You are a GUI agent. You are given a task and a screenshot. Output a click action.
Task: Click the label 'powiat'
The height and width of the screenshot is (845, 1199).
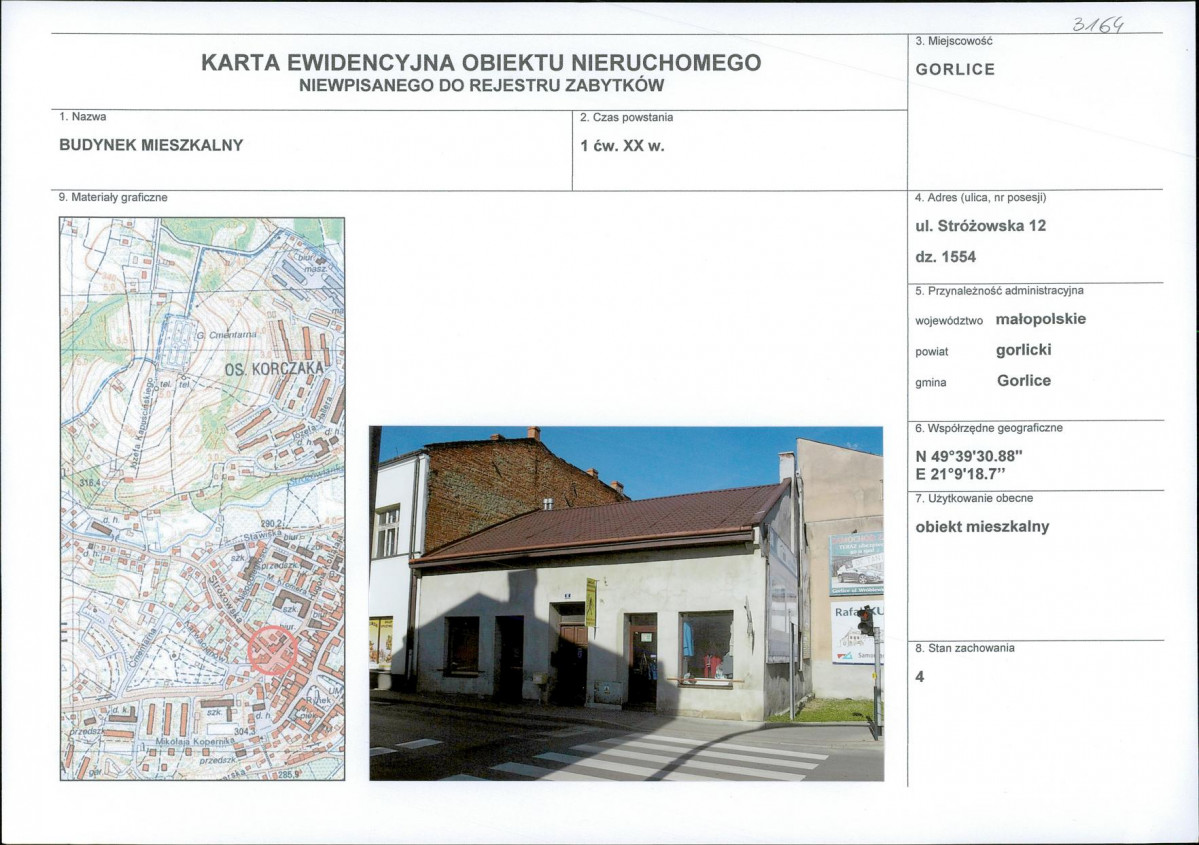coord(931,352)
